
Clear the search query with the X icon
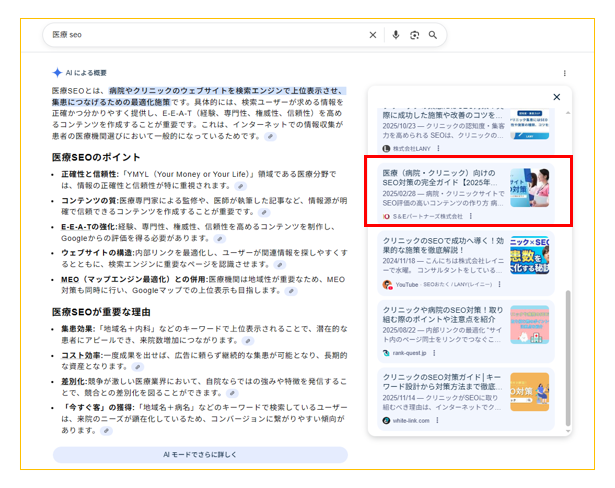[x=373, y=35]
